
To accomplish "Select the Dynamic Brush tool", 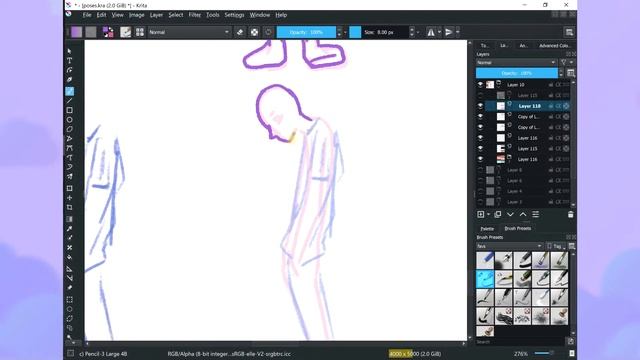I will [x=69, y=167].
